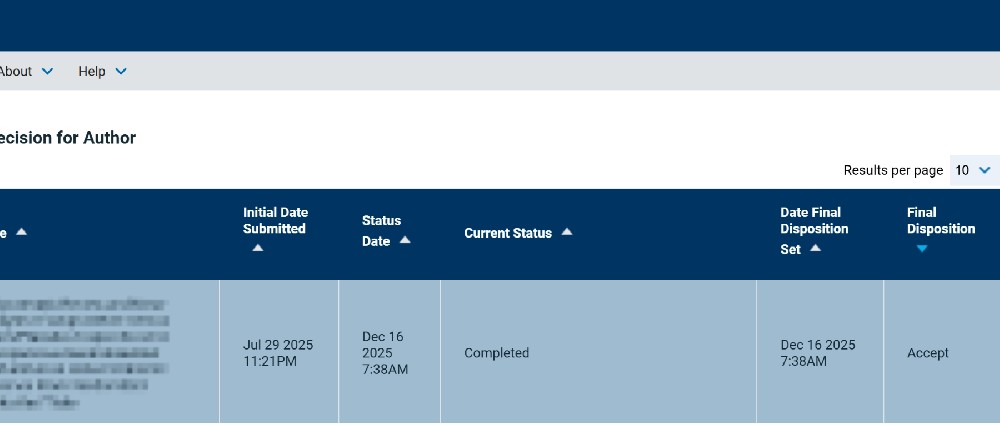Click the Status Date column header text

(x=380, y=230)
